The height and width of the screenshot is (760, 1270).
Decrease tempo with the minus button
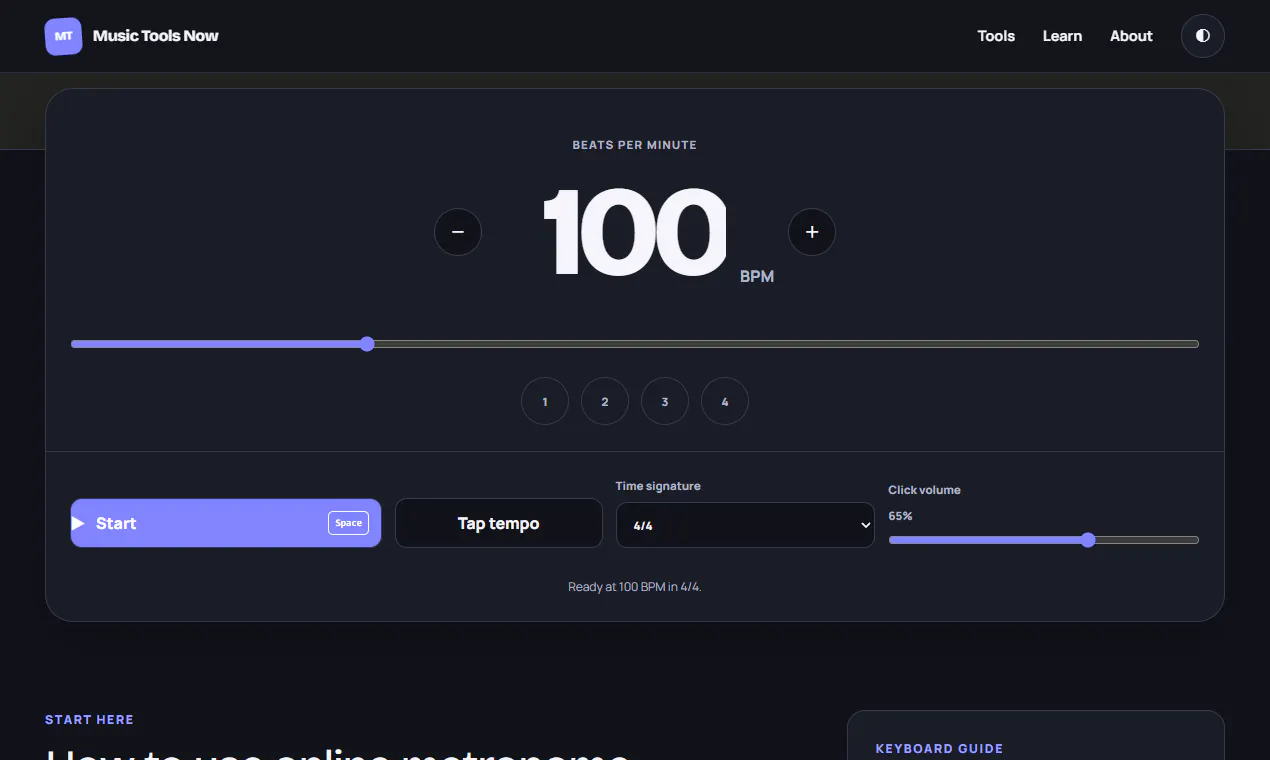(x=458, y=232)
